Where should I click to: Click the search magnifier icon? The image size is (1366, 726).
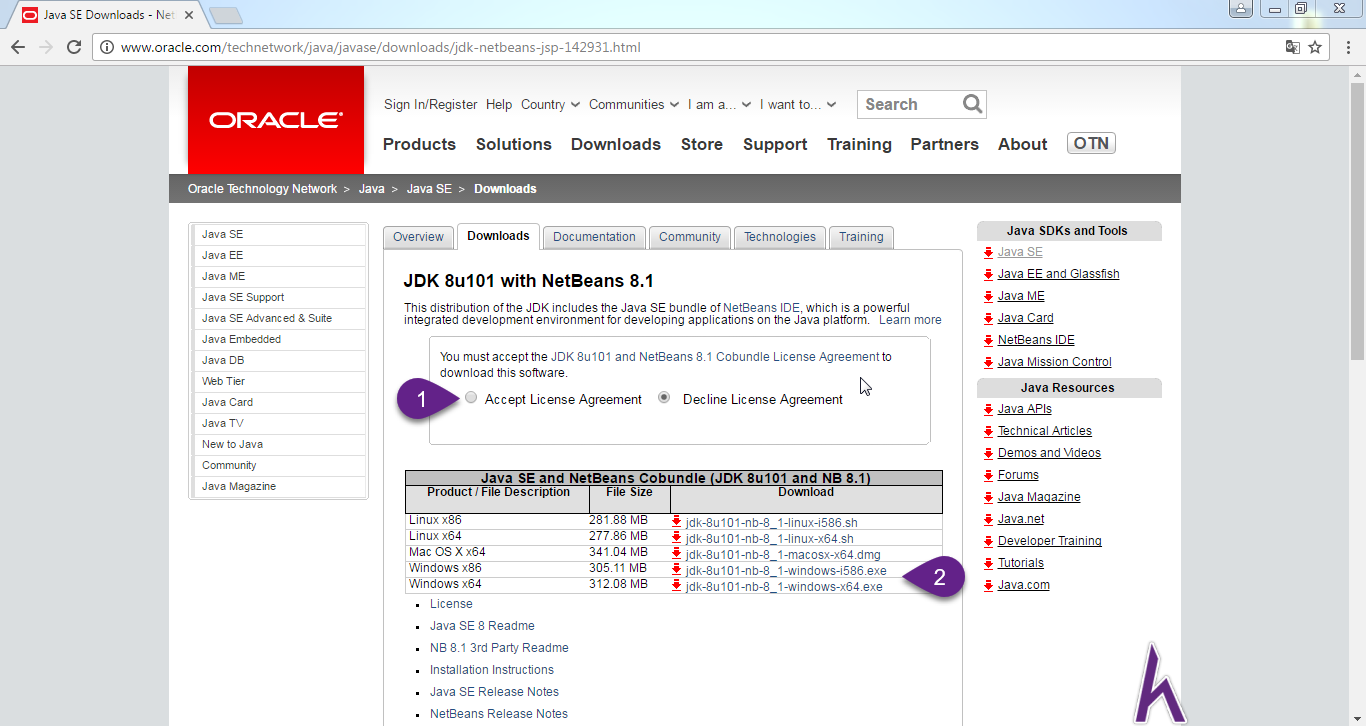coord(972,104)
